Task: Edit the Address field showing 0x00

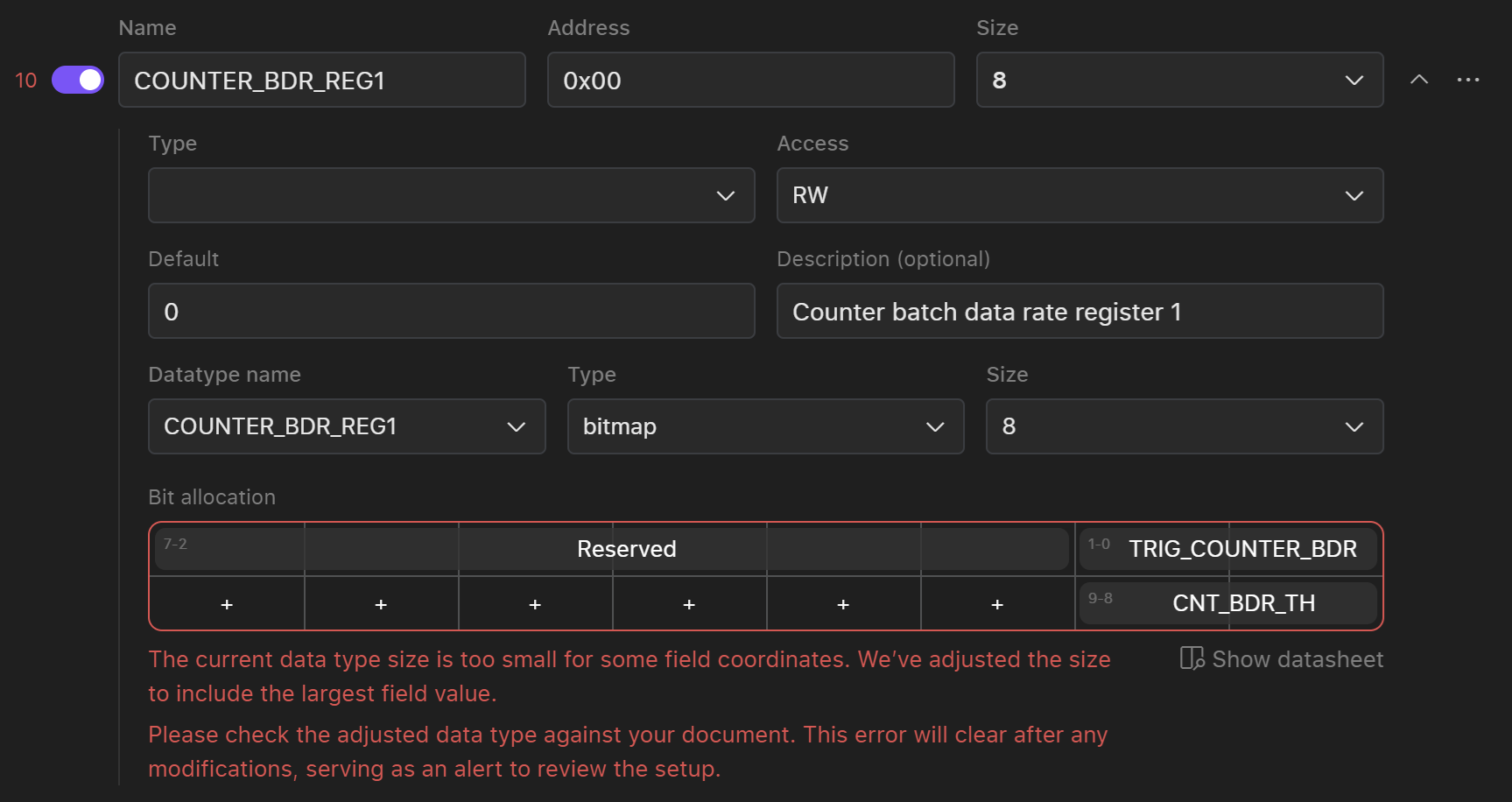Action: click(x=750, y=80)
